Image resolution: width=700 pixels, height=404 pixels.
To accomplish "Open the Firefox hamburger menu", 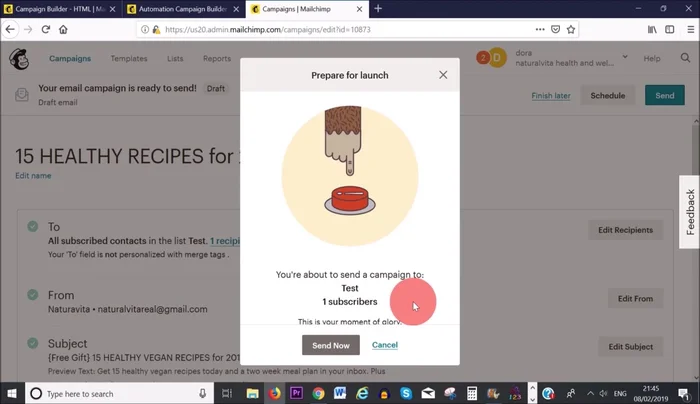I will [x=688, y=30].
